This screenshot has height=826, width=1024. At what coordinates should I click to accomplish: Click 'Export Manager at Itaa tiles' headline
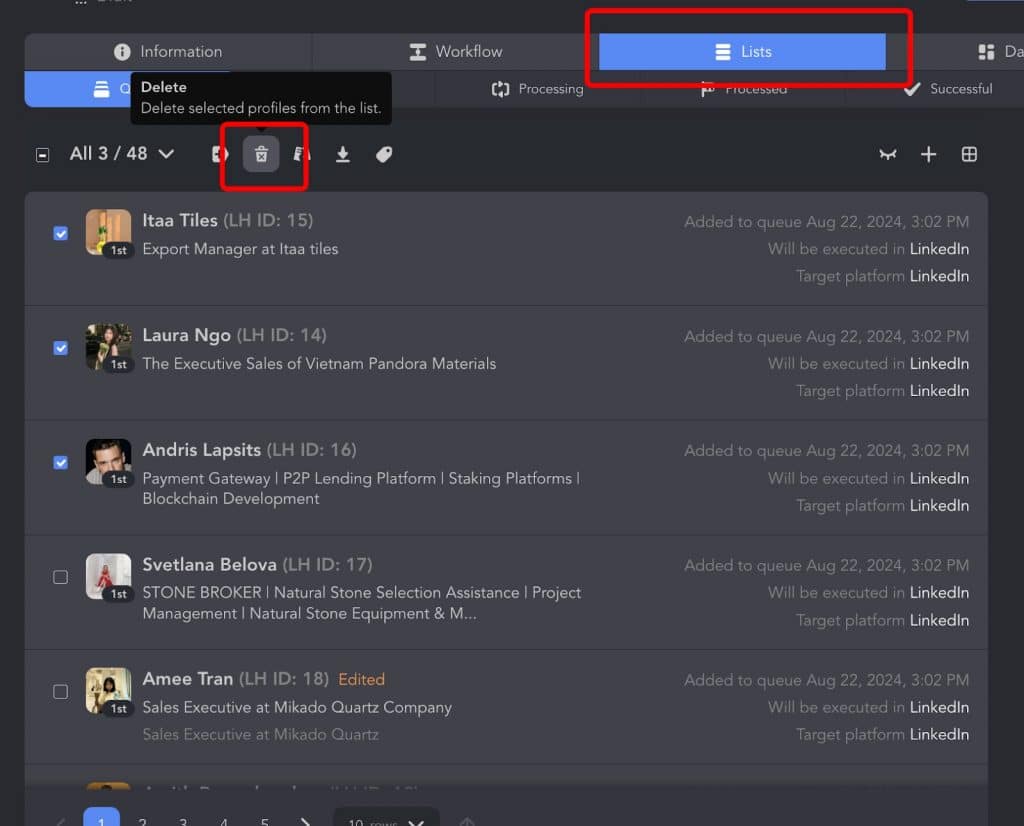tap(240, 249)
